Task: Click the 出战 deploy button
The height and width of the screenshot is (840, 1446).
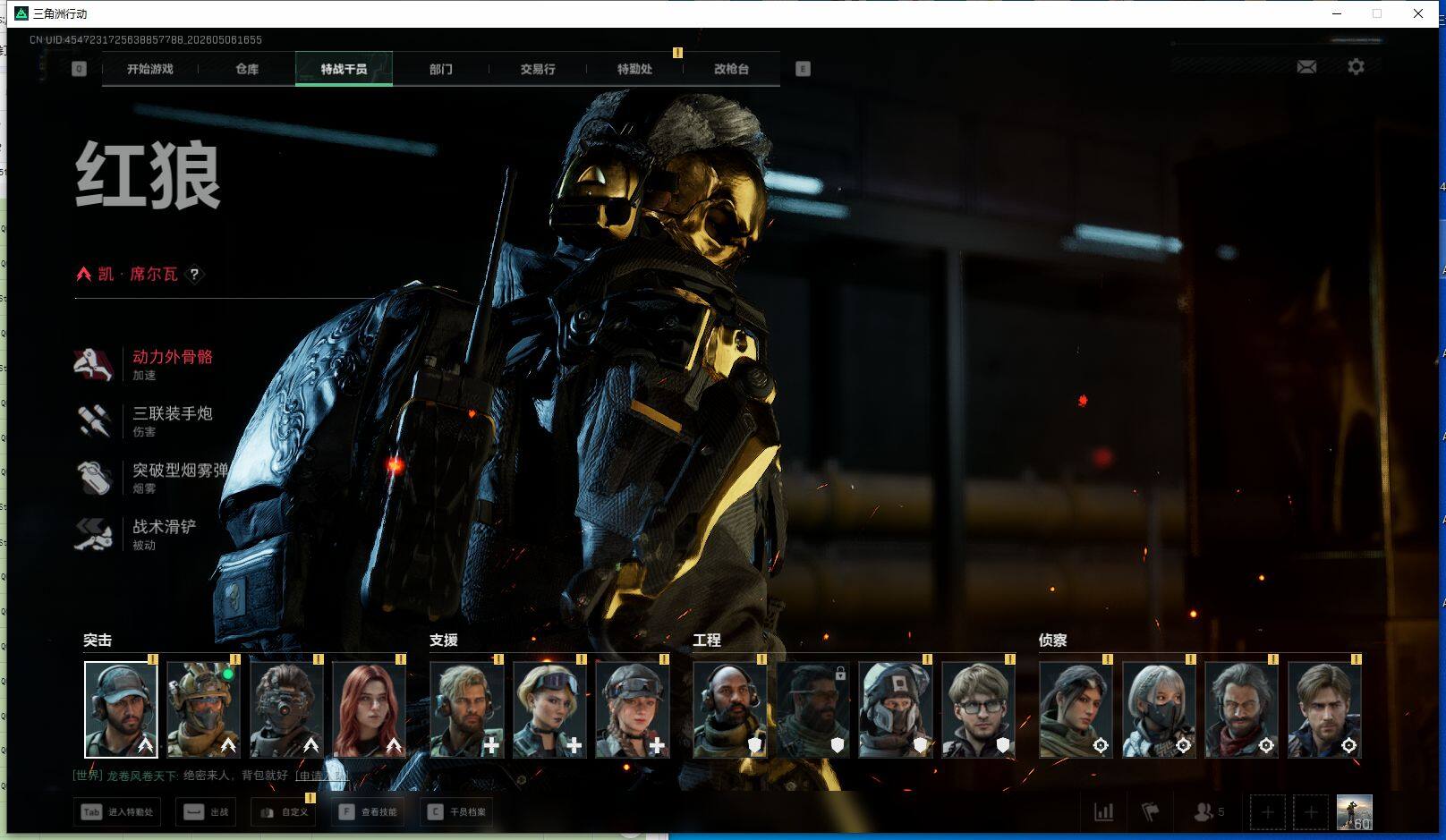Action: pos(207,812)
